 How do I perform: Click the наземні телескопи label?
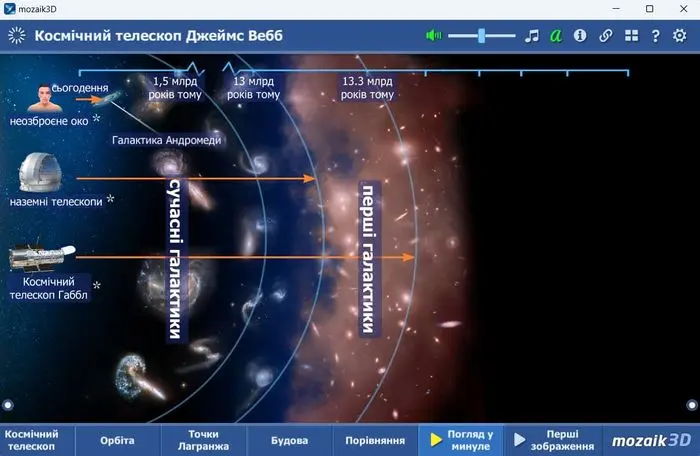pyautogui.click(x=56, y=202)
